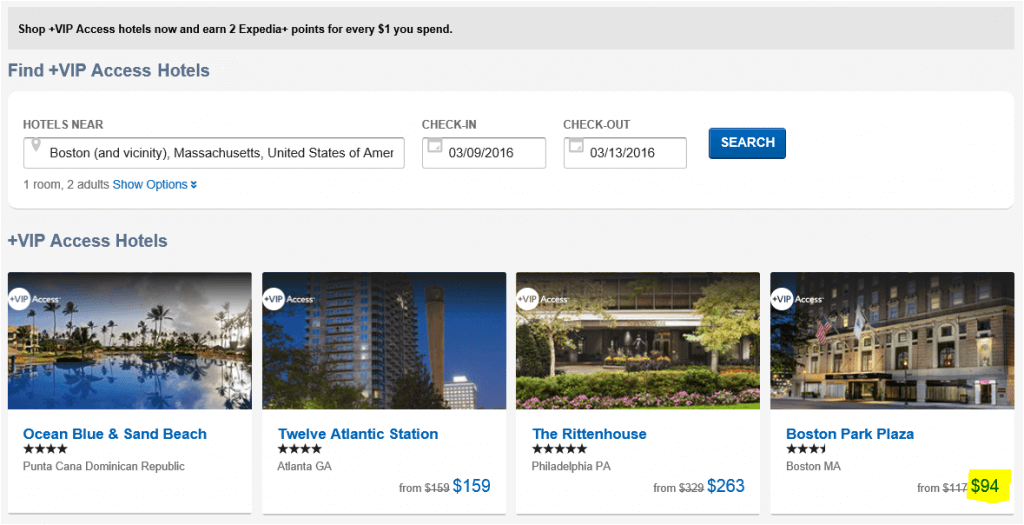This screenshot has width=1024, height=525.
Task: Click the Boston MA location text
Action: point(814,466)
